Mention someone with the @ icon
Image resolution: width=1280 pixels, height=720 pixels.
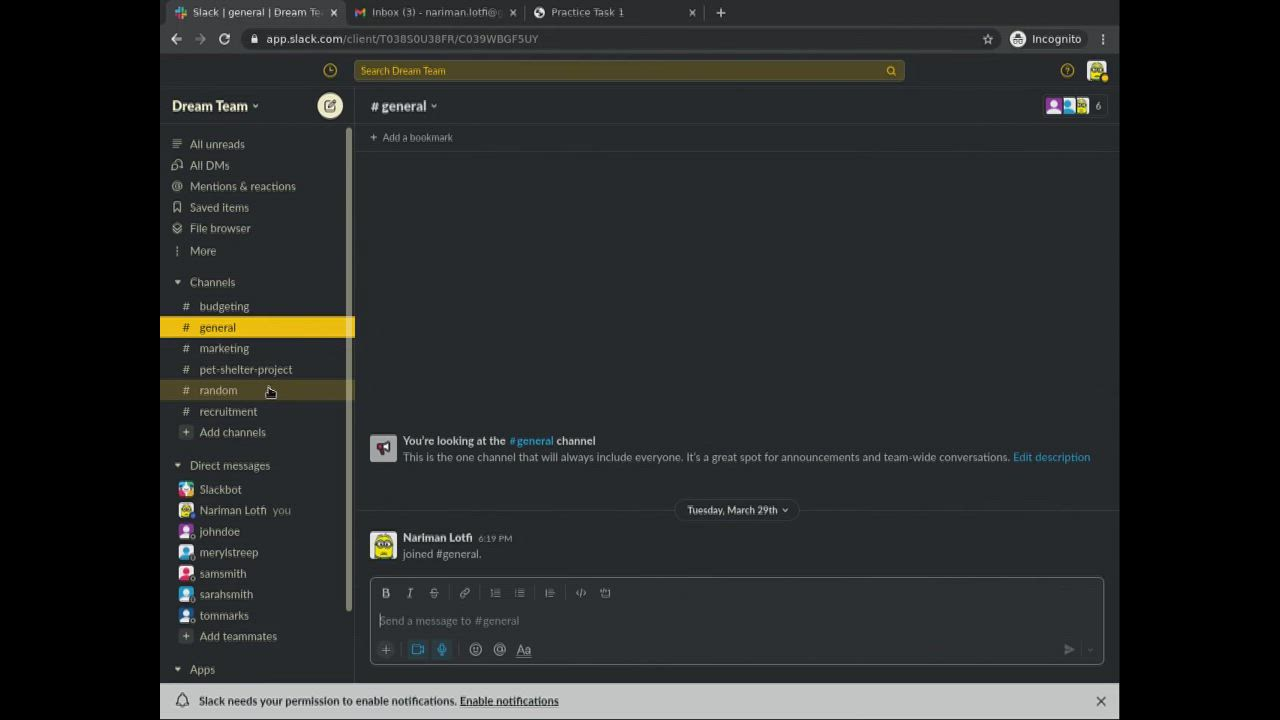point(500,650)
